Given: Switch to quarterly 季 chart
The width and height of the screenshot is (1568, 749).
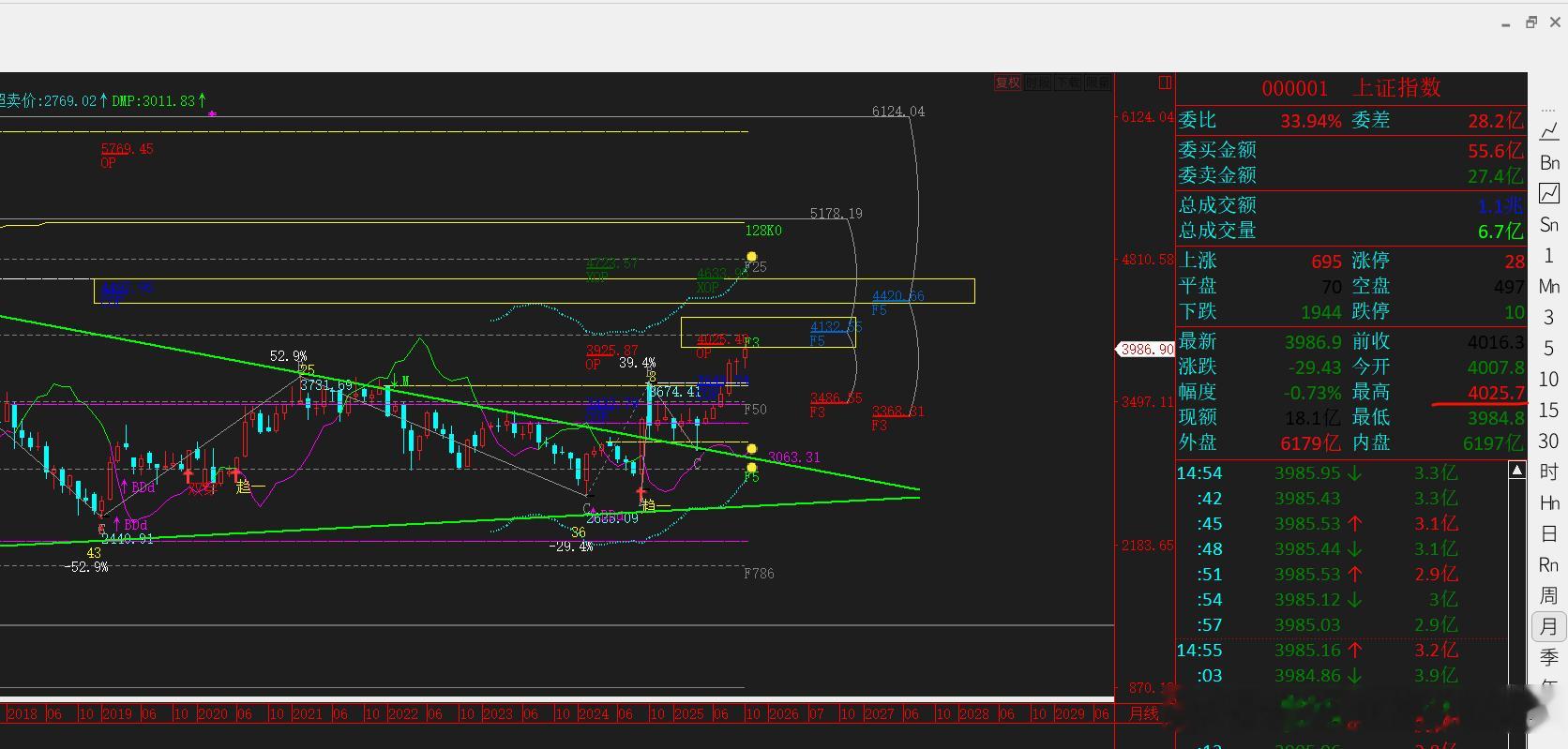Looking at the screenshot, I should 1549,658.
